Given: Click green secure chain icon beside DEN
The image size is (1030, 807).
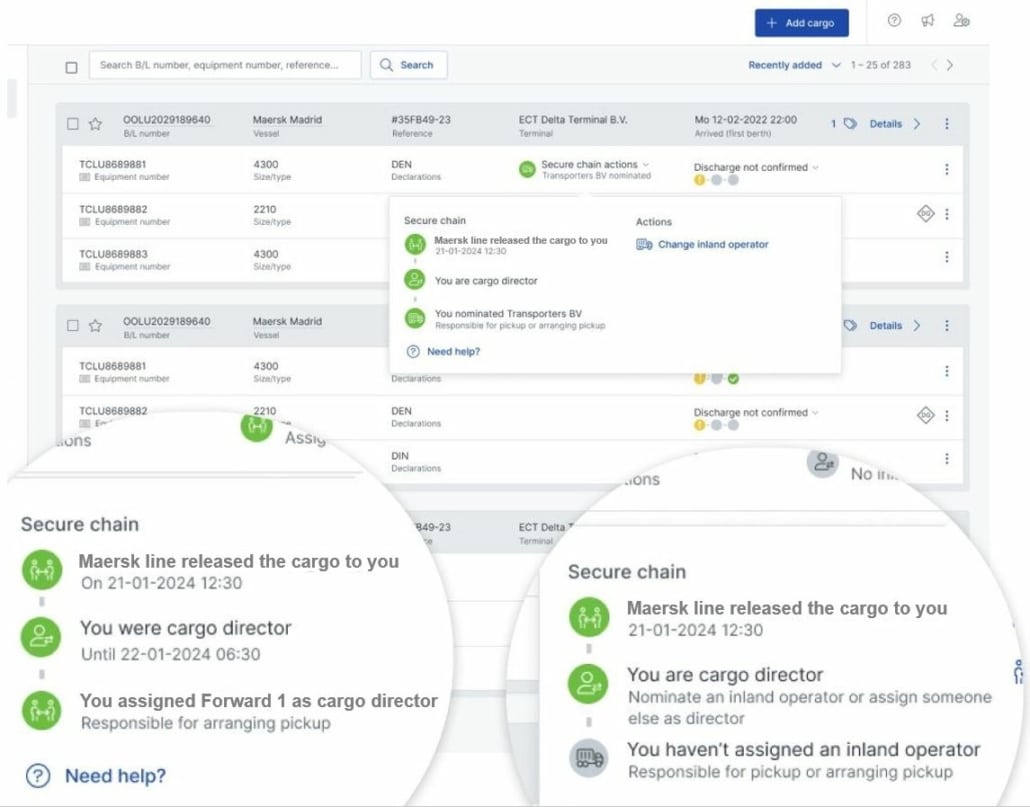Looking at the screenshot, I should pos(527,170).
